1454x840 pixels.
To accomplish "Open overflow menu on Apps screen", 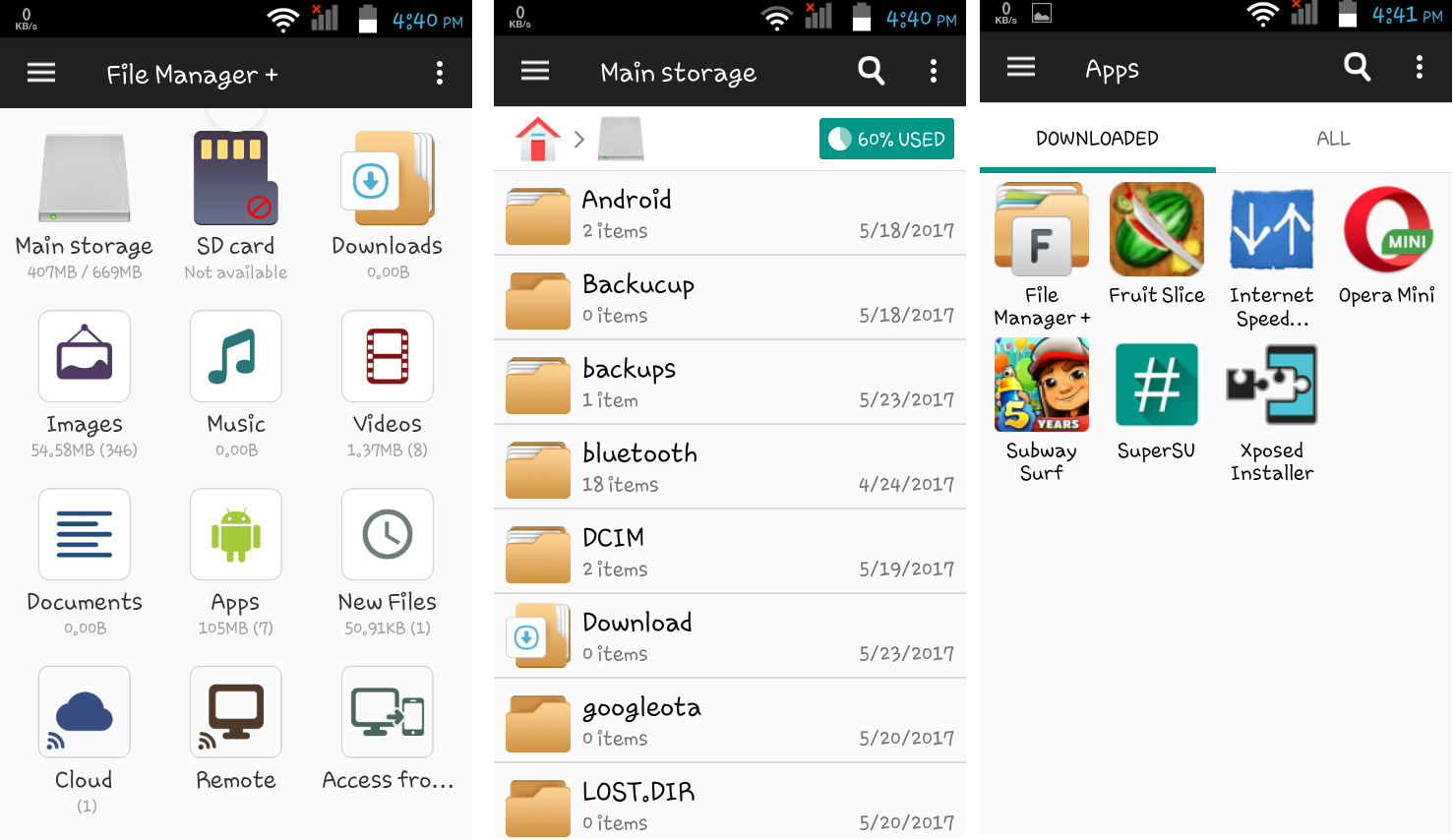I will (x=1420, y=67).
